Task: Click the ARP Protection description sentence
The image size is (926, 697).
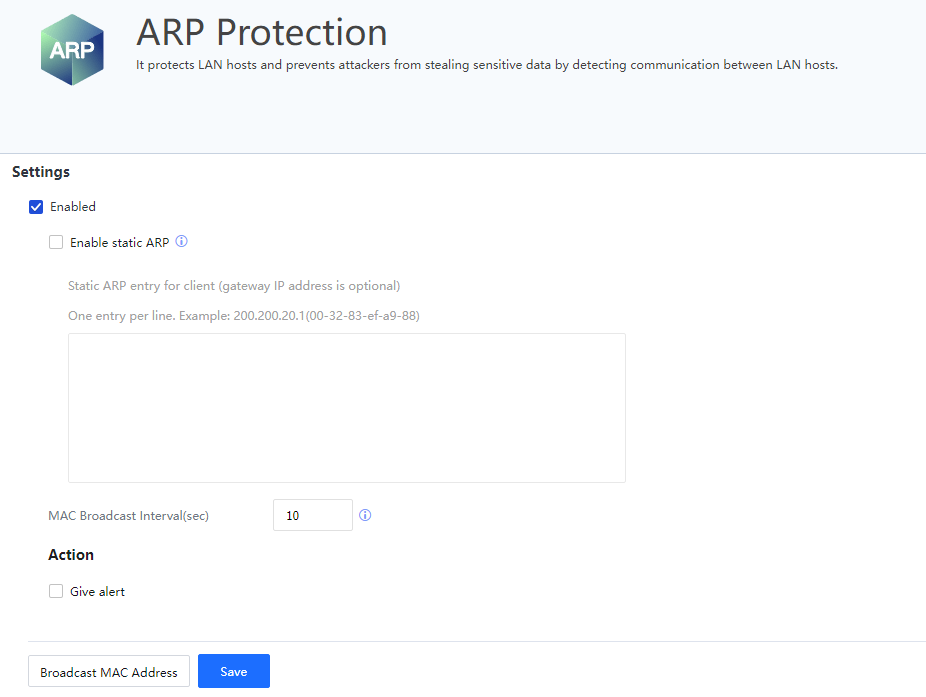Action: point(486,65)
